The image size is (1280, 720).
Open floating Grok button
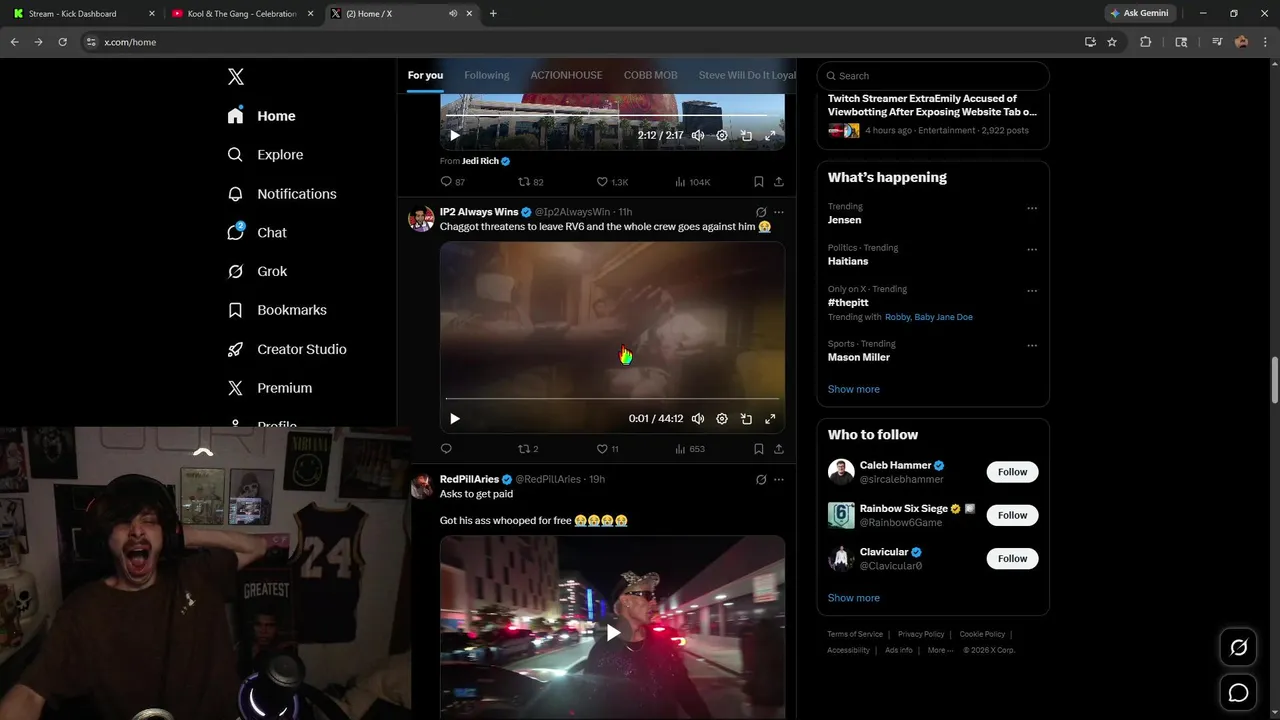pyautogui.click(x=1238, y=648)
